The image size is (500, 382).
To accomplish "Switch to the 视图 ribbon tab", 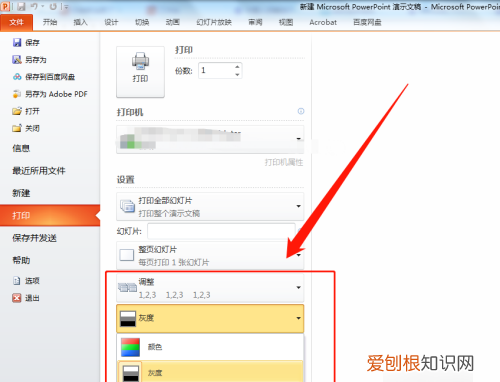I will click(286, 22).
